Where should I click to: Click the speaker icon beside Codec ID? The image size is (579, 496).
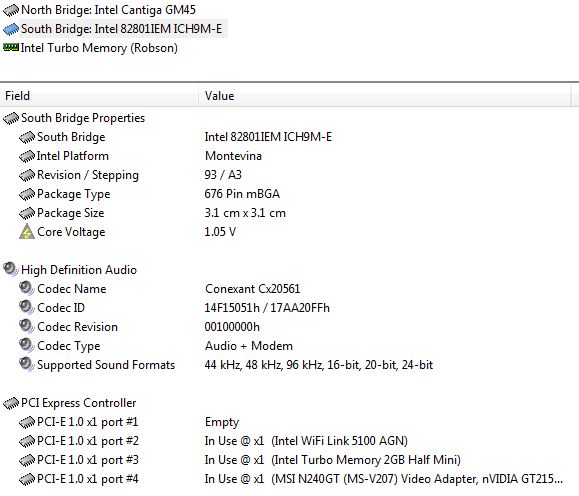coord(27,307)
